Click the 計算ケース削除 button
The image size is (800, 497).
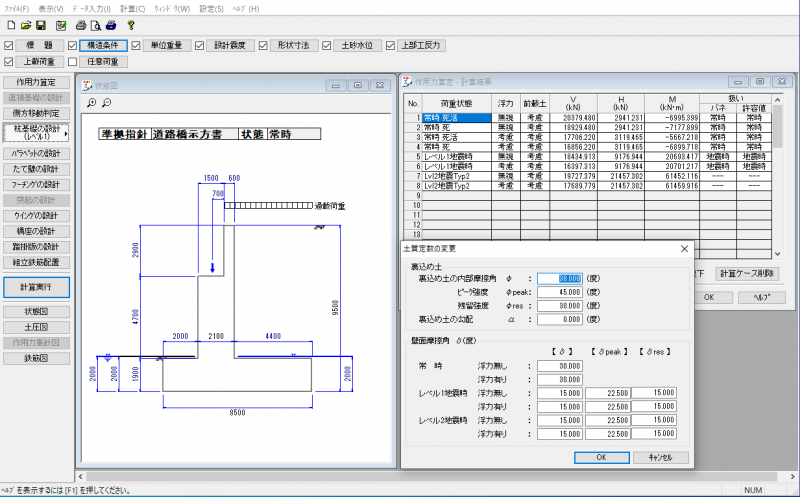pyautogui.click(x=747, y=274)
